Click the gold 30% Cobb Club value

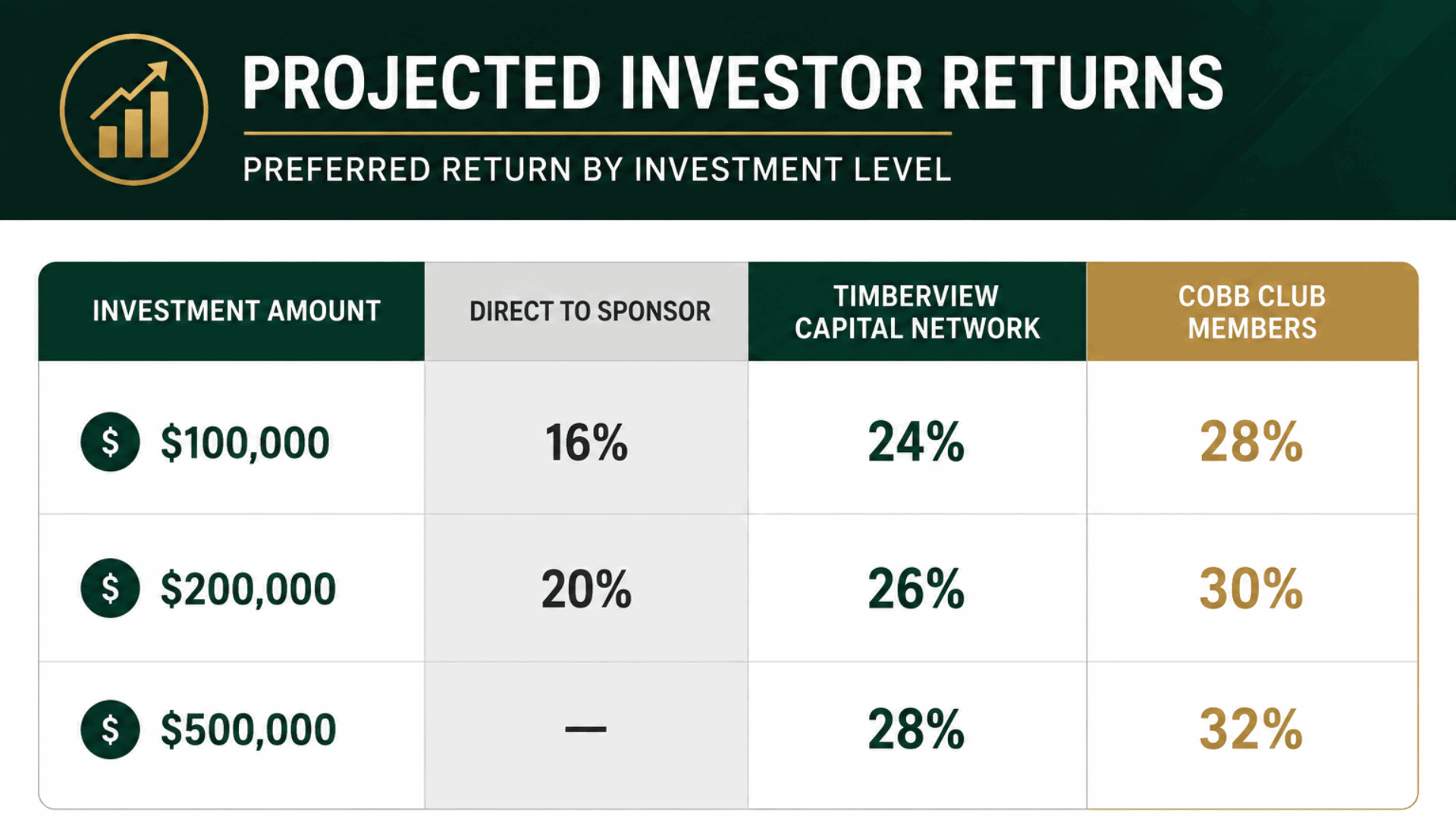click(1251, 588)
